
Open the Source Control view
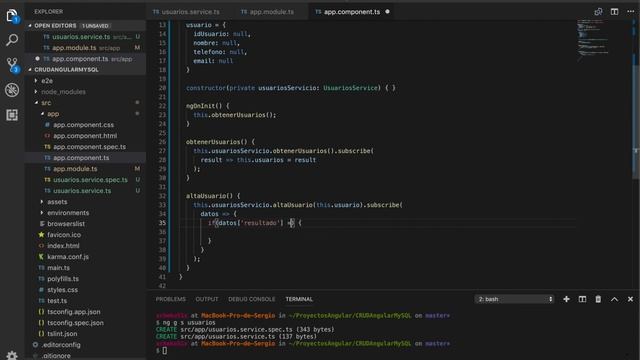click(12, 64)
